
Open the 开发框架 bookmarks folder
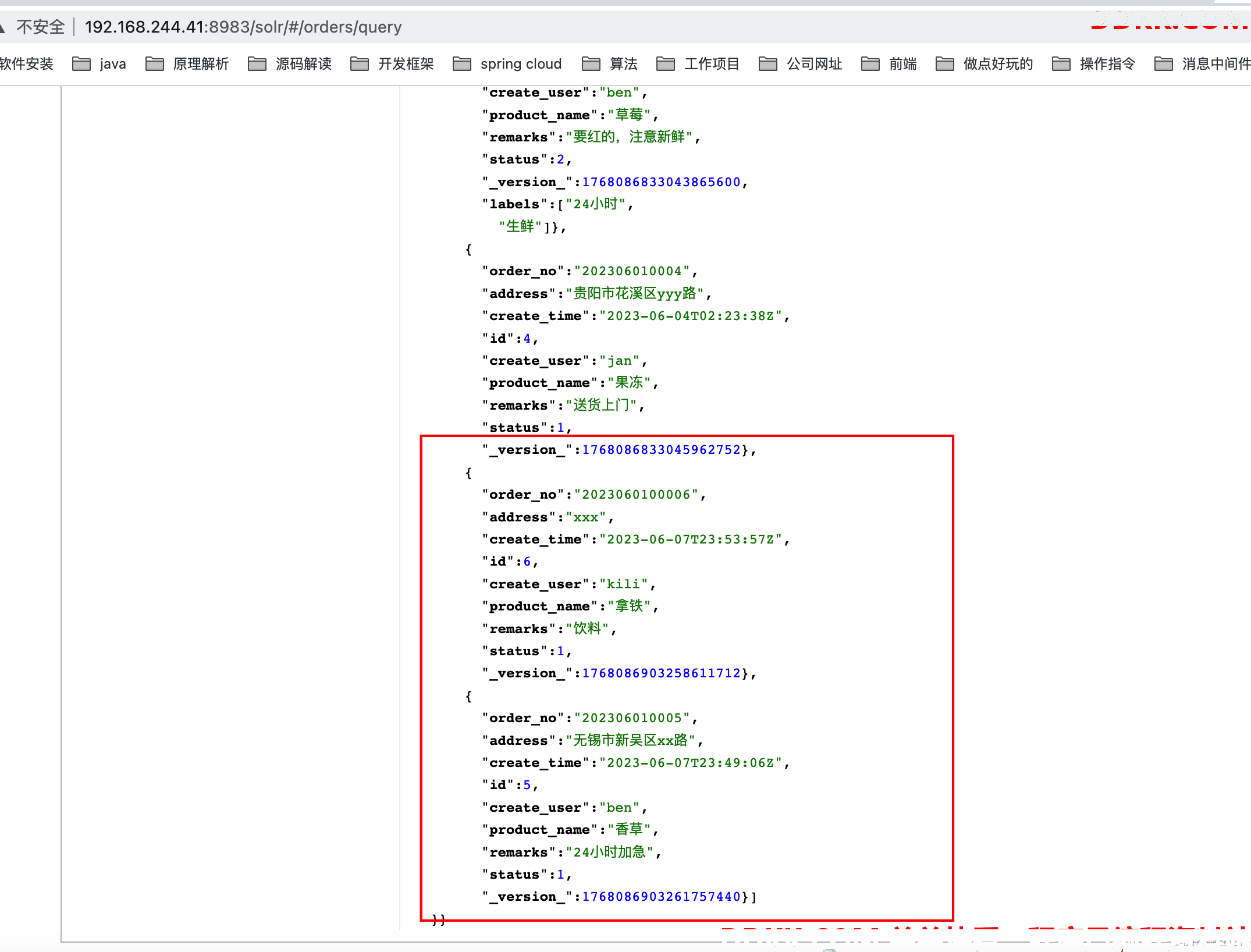[392, 64]
